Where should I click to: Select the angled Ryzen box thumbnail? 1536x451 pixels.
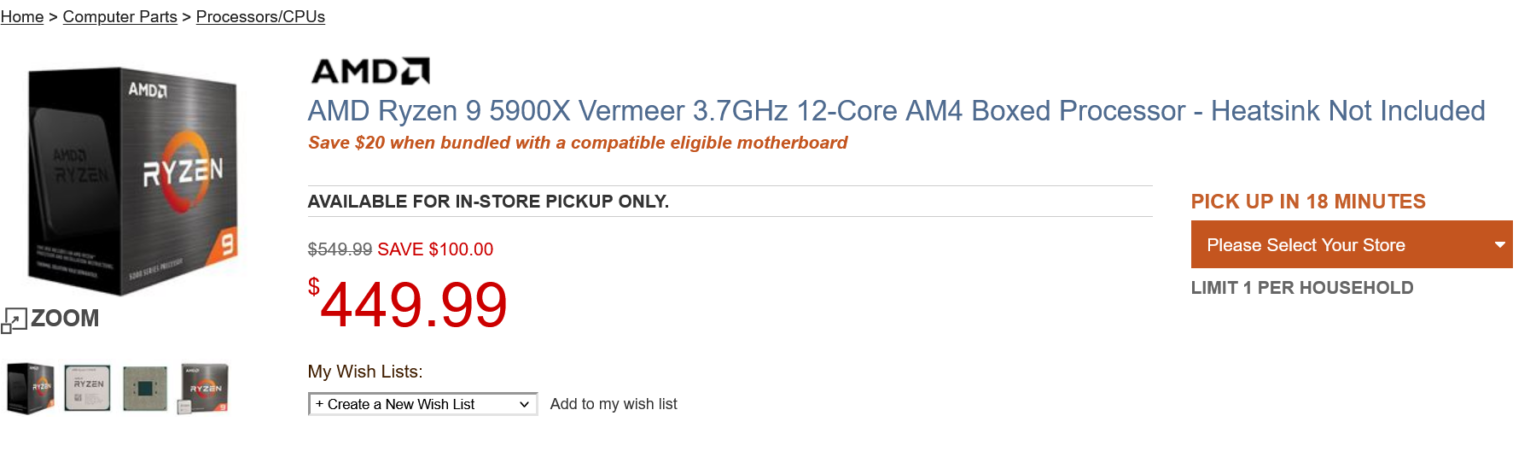(30, 388)
